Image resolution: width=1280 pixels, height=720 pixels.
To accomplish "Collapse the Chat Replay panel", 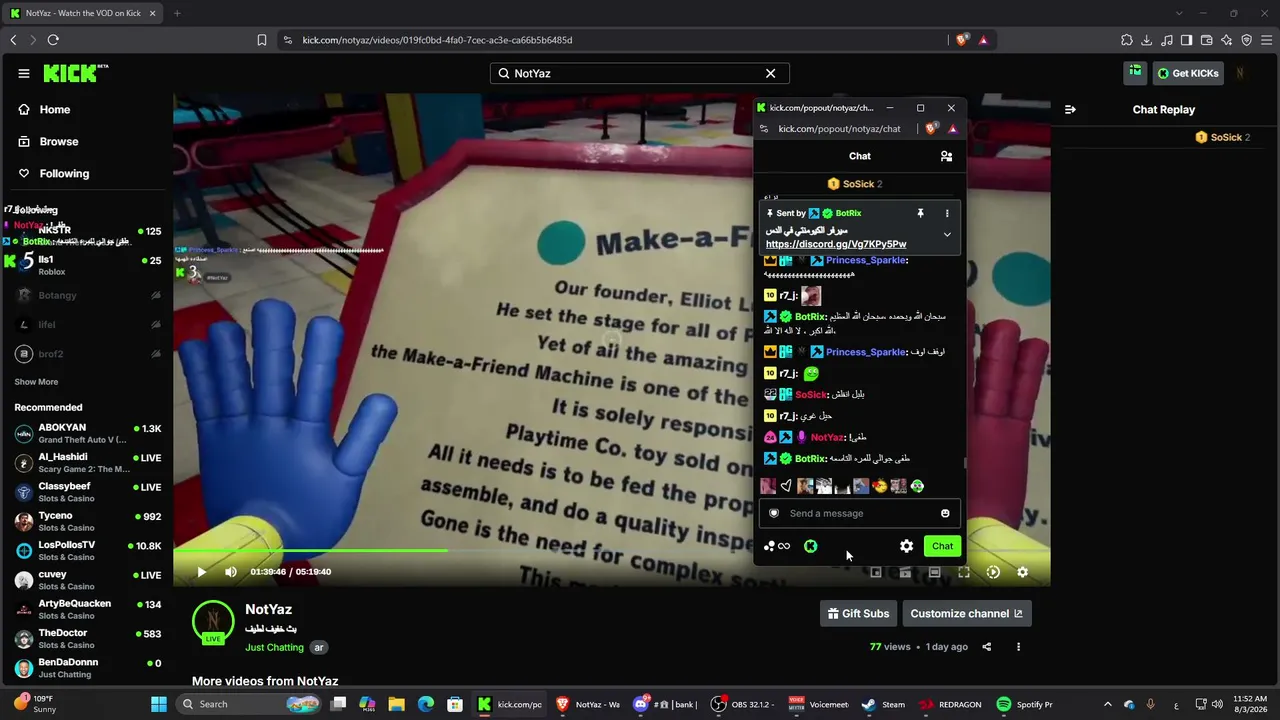I will coord(1070,109).
